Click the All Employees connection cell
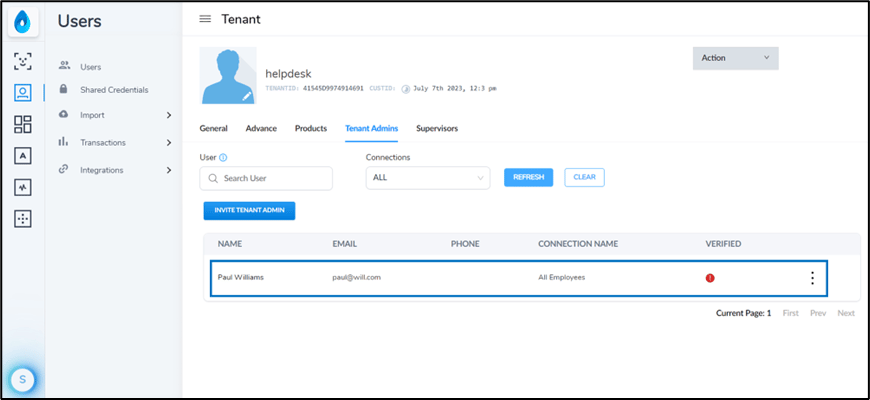Screen dimensions: 870x400 [x=562, y=277]
